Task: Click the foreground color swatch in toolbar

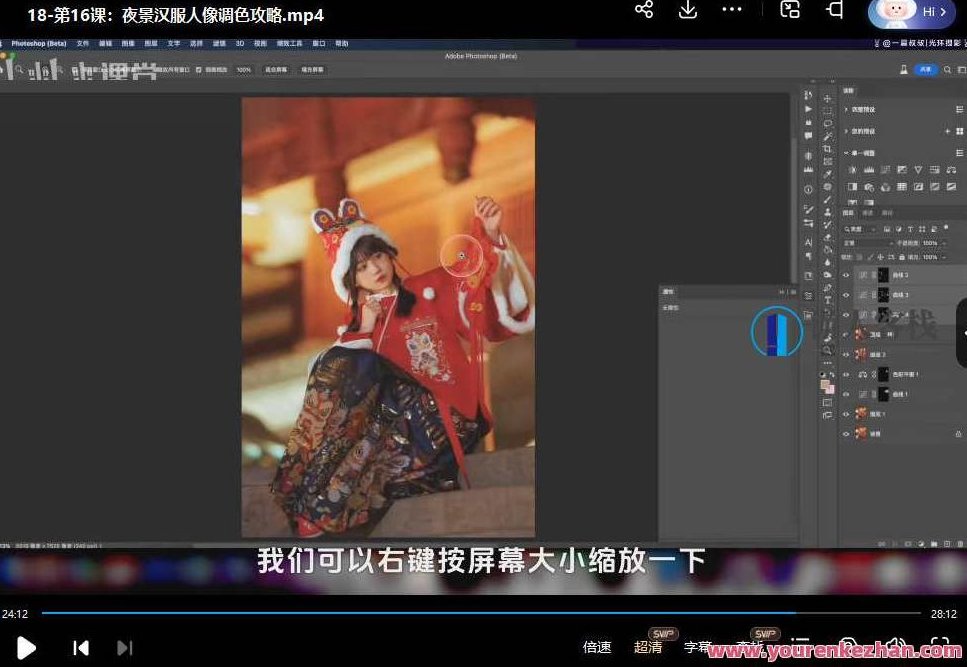Action: click(825, 384)
